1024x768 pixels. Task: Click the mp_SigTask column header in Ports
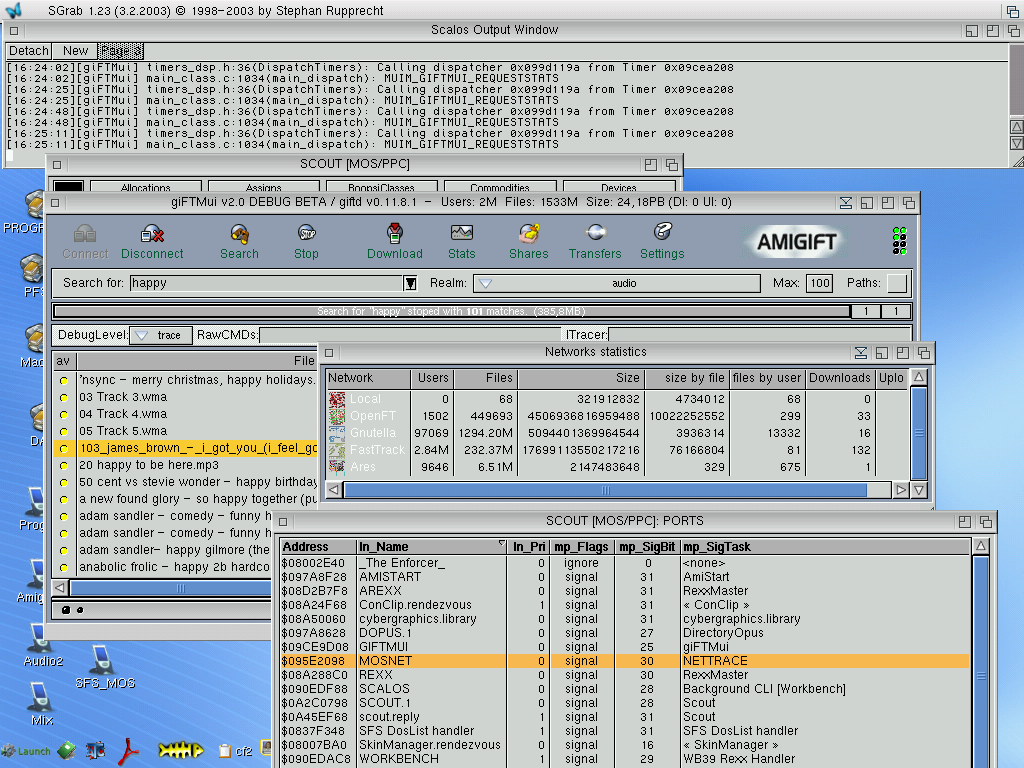pyautogui.click(x=825, y=547)
